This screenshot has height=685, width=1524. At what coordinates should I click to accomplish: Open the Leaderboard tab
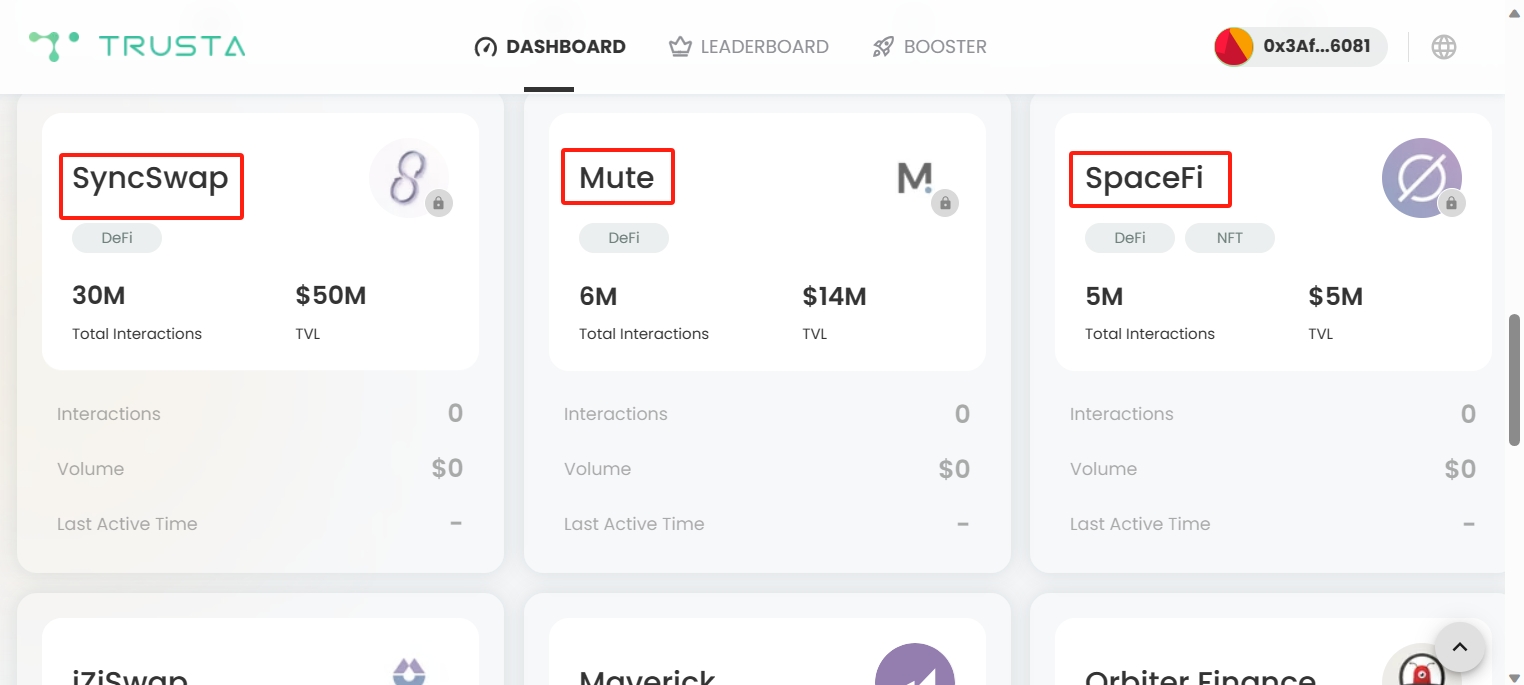click(x=749, y=47)
